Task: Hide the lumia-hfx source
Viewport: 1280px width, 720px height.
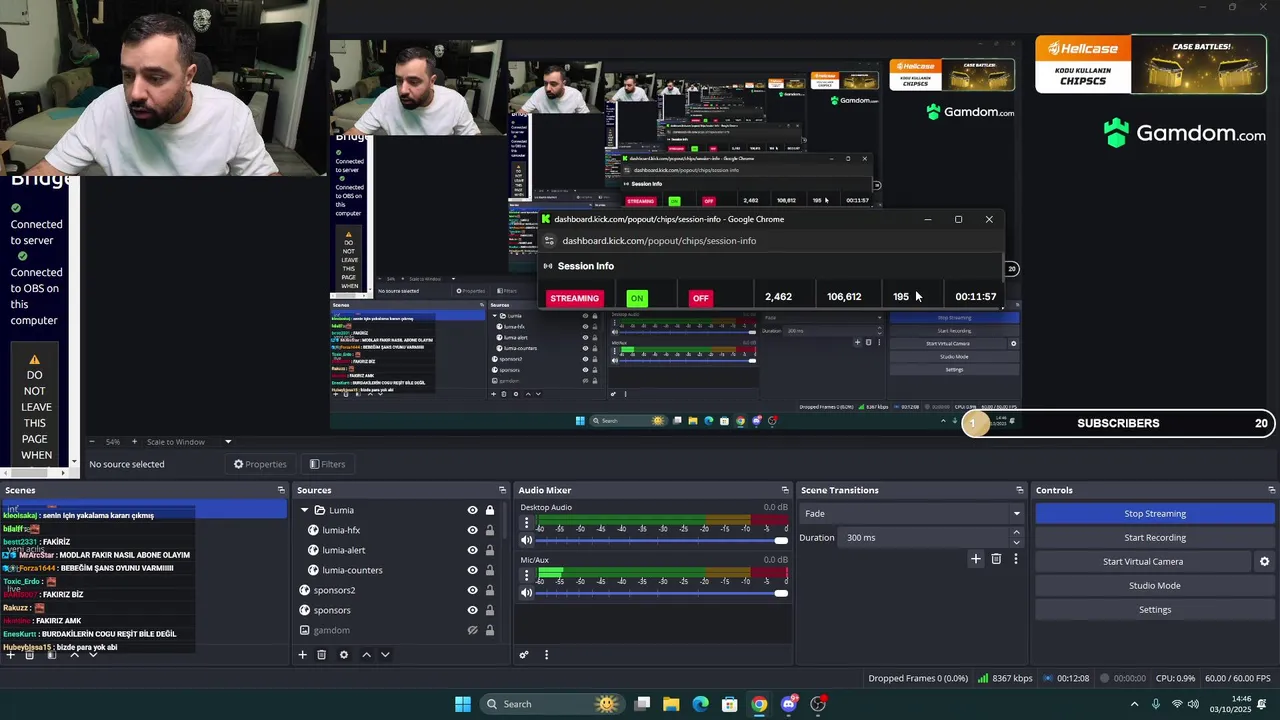Action: 473,530
